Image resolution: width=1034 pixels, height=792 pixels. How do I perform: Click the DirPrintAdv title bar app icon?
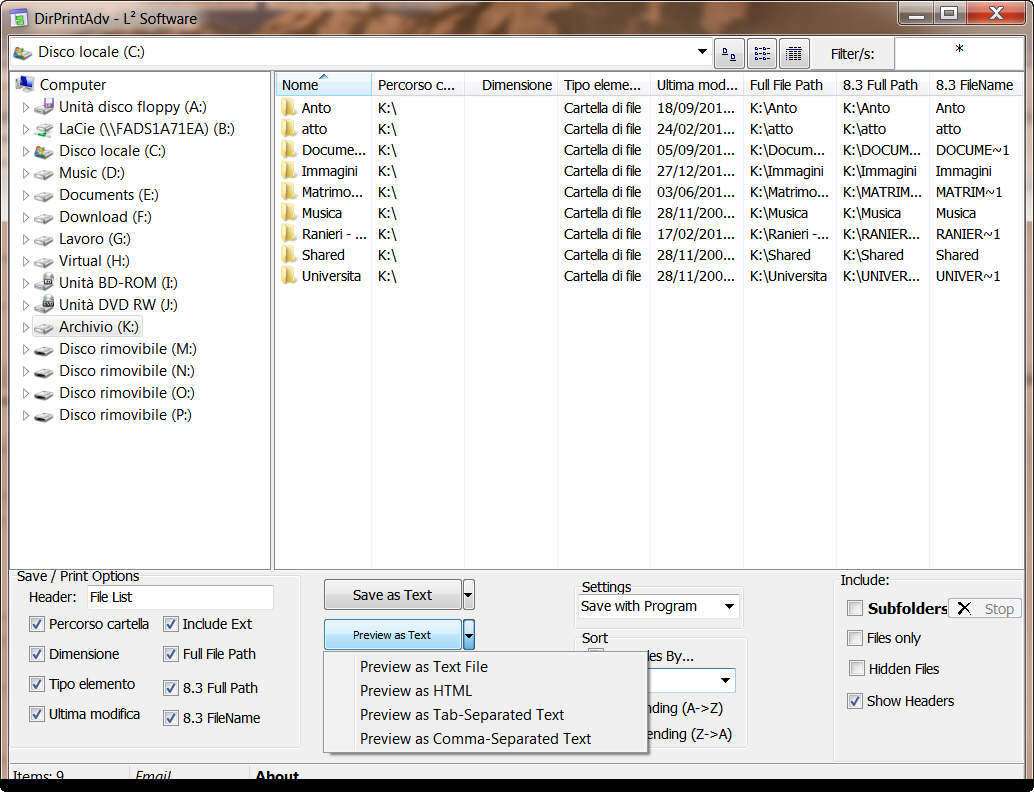[20, 18]
